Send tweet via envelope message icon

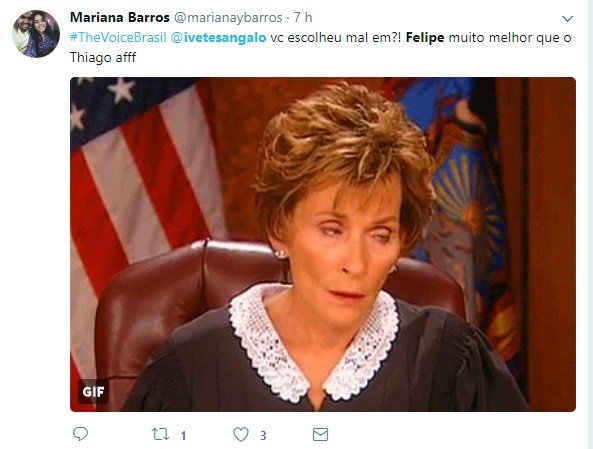click(x=320, y=434)
